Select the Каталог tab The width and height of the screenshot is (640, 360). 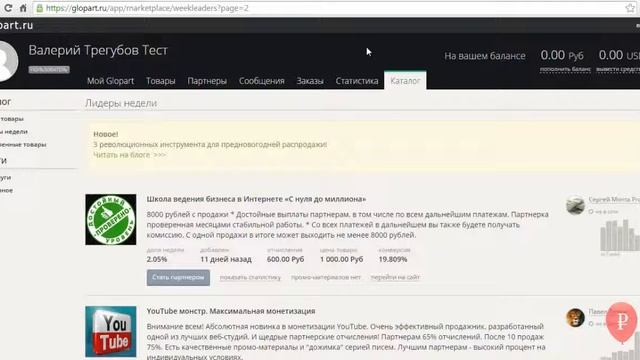(405, 80)
